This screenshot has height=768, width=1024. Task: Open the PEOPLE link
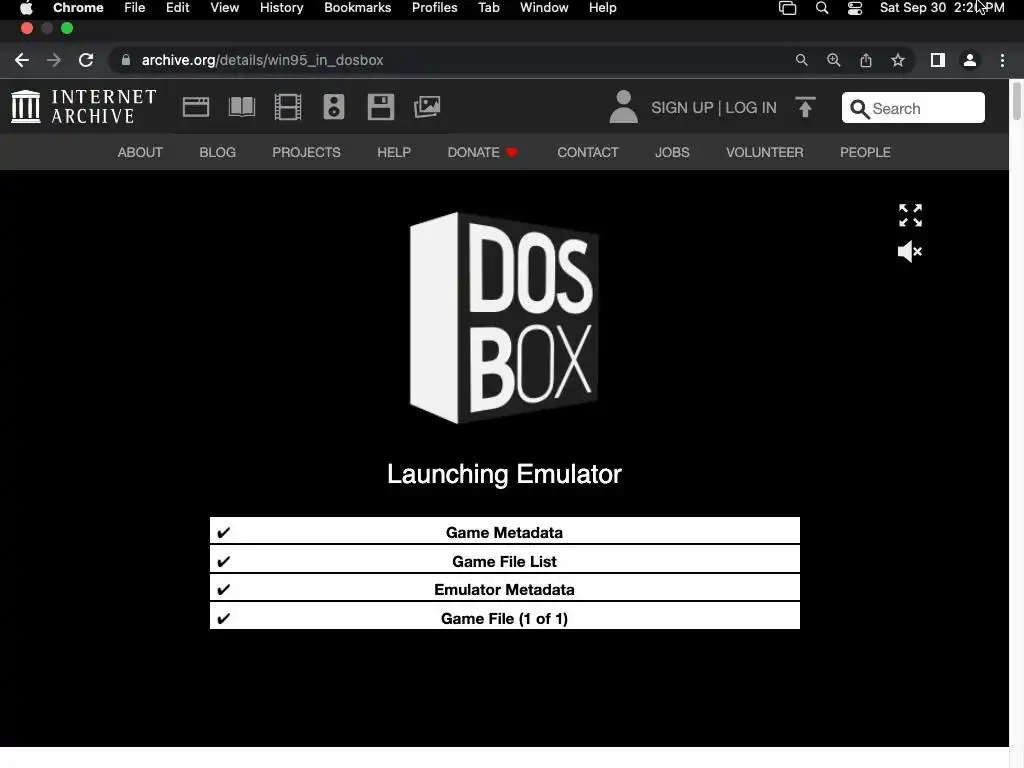click(x=865, y=152)
